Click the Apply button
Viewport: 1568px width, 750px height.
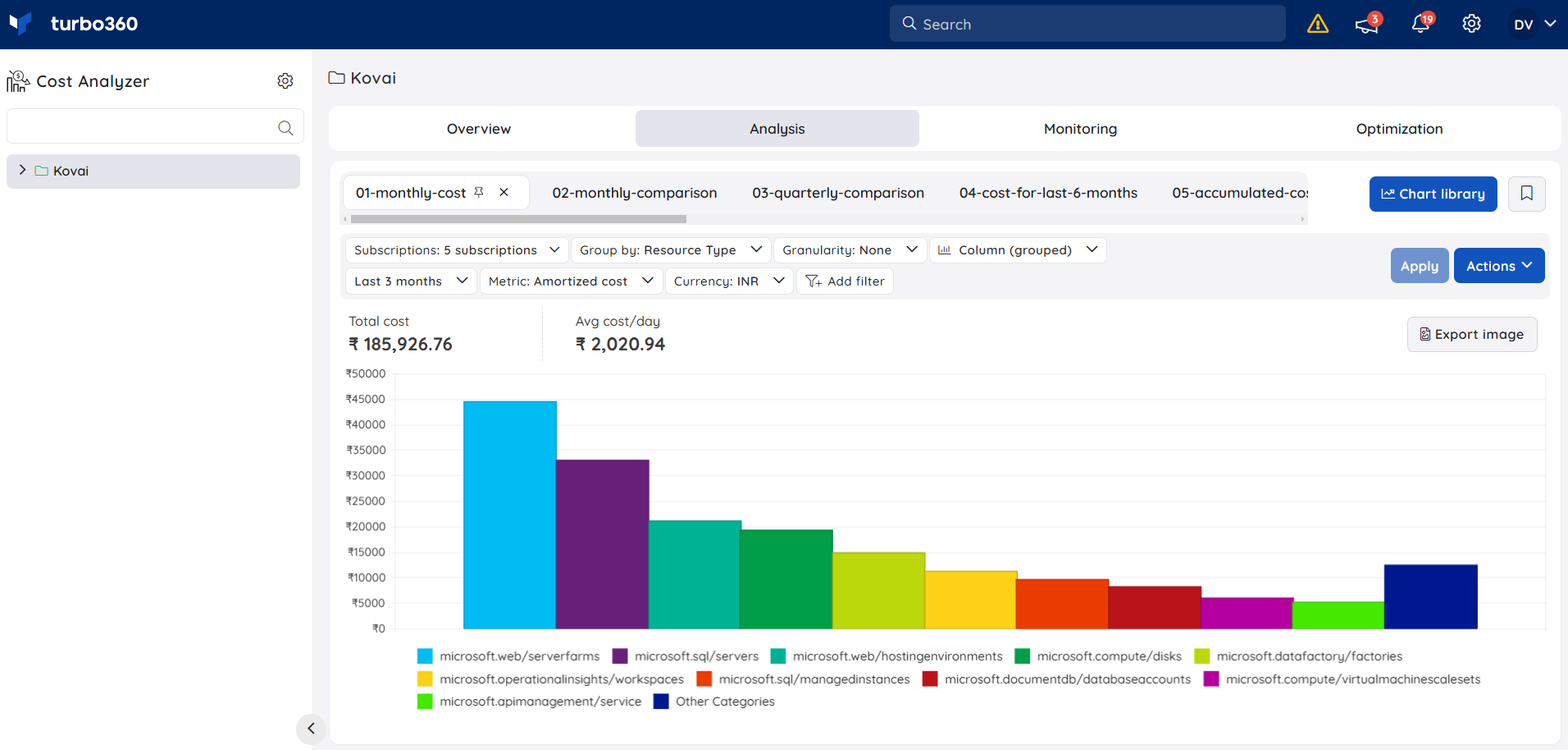[x=1420, y=266]
